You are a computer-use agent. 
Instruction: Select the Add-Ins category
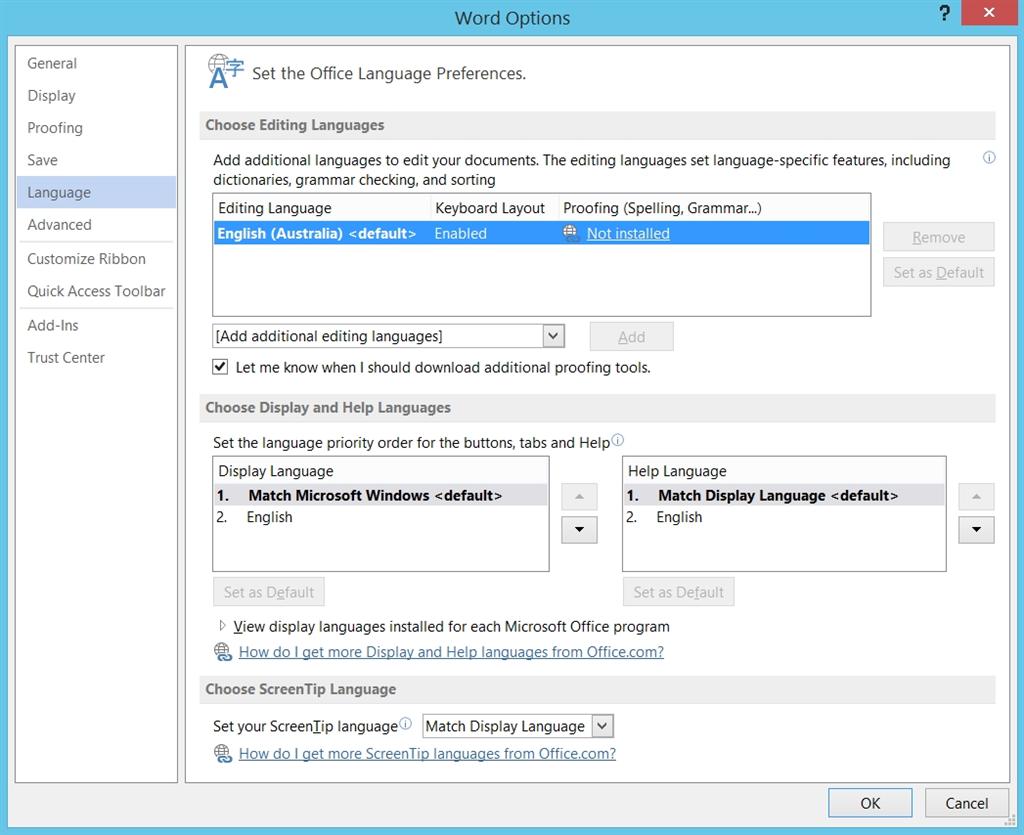coord(97,325)
